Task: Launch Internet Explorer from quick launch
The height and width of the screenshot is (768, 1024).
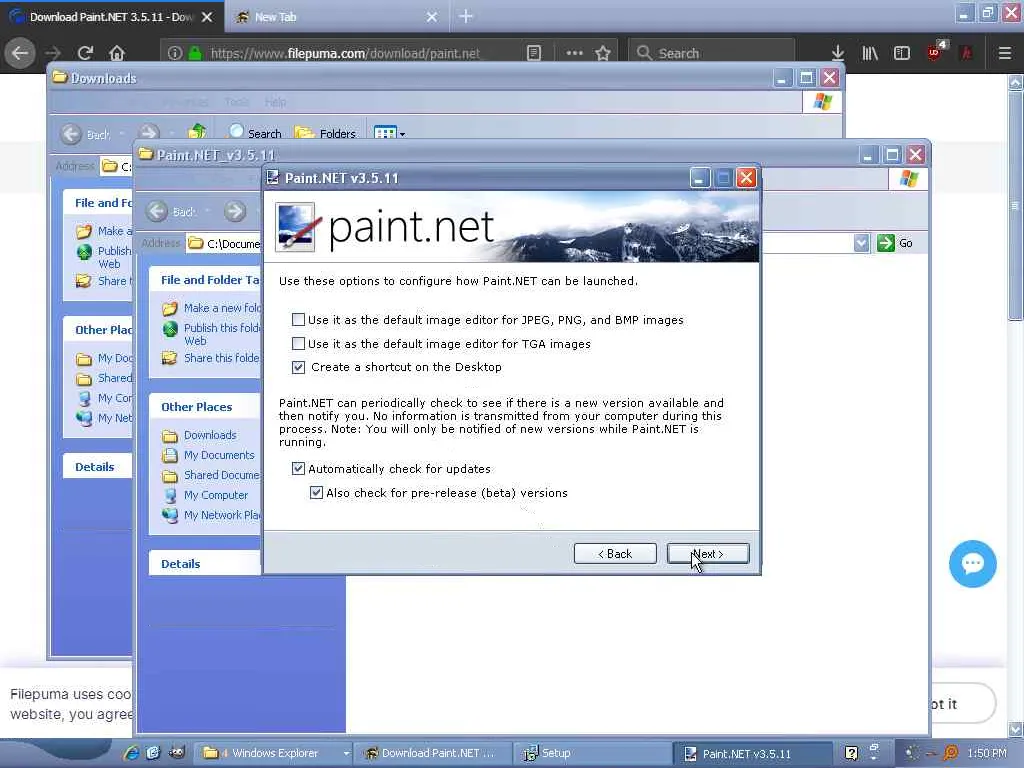Action: [x=131, y=753]
